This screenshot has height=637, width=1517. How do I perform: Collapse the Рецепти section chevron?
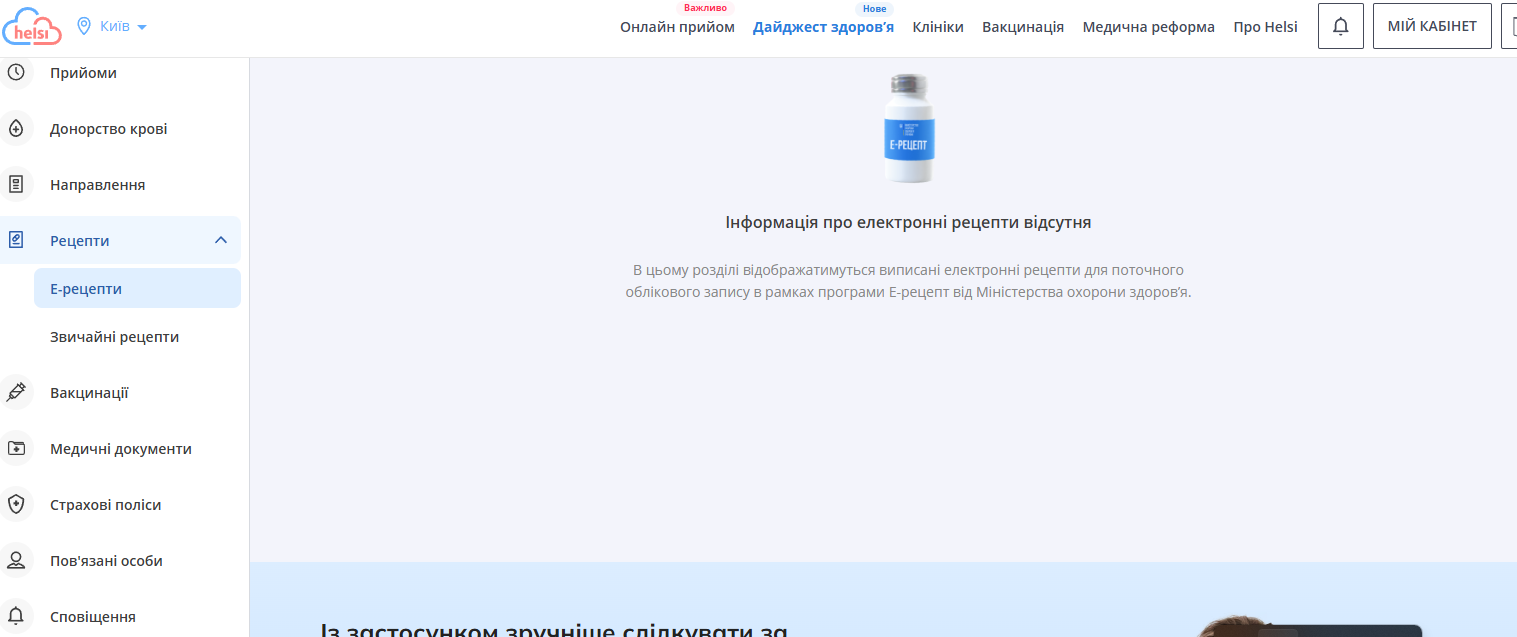(x=221, y=240)
